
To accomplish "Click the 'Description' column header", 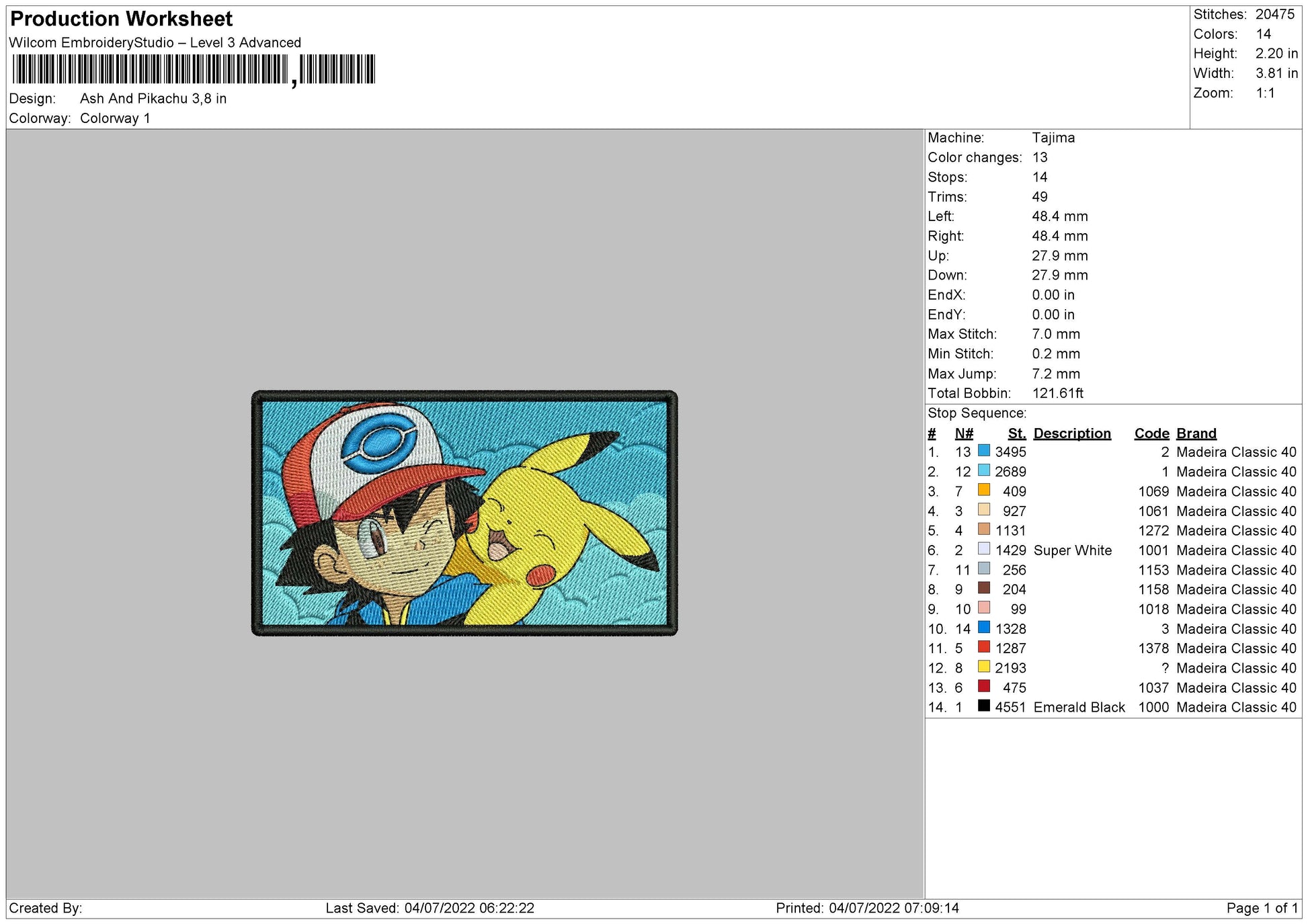I will pos(1072,433).
